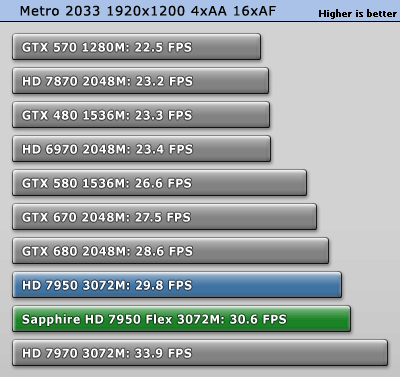The width and height of the screenshot is (400, 377).
Task: Select the GTX 580 1536M 26.6 FPS bar
Action: point(159,183)
